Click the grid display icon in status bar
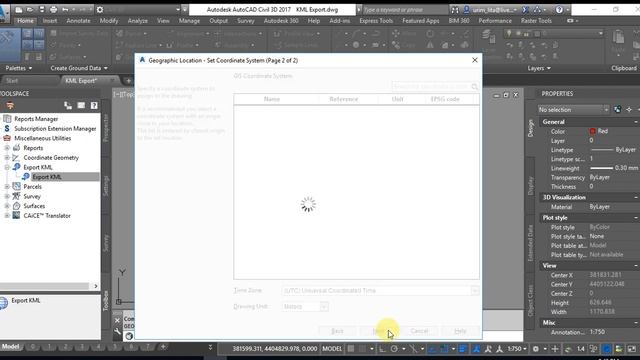Image resolution: width=640 pixels, height=360 pixels. click(x=351, y=349)
